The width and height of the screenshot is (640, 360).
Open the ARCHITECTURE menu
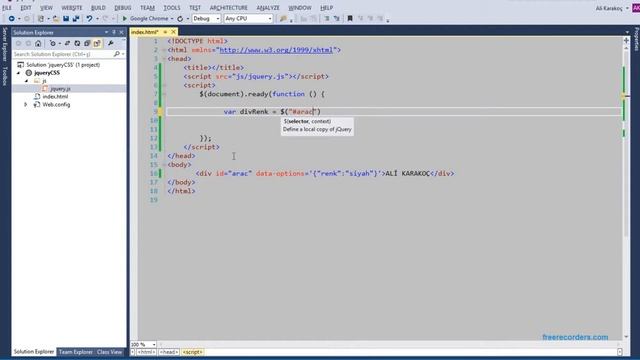(229, 8)
